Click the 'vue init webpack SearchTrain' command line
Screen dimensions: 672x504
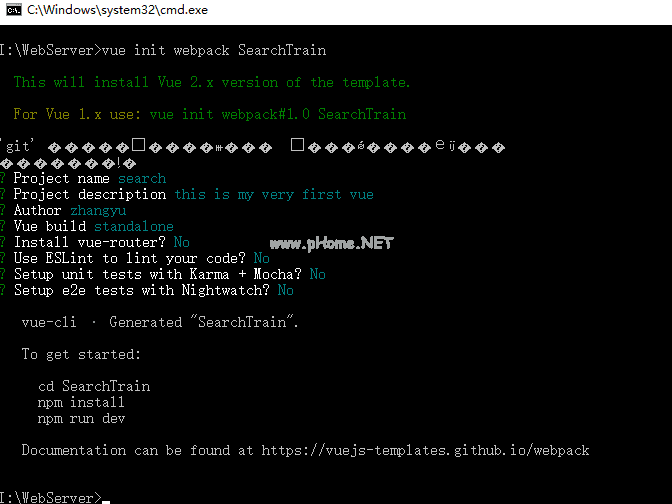(x=214, y=51)
